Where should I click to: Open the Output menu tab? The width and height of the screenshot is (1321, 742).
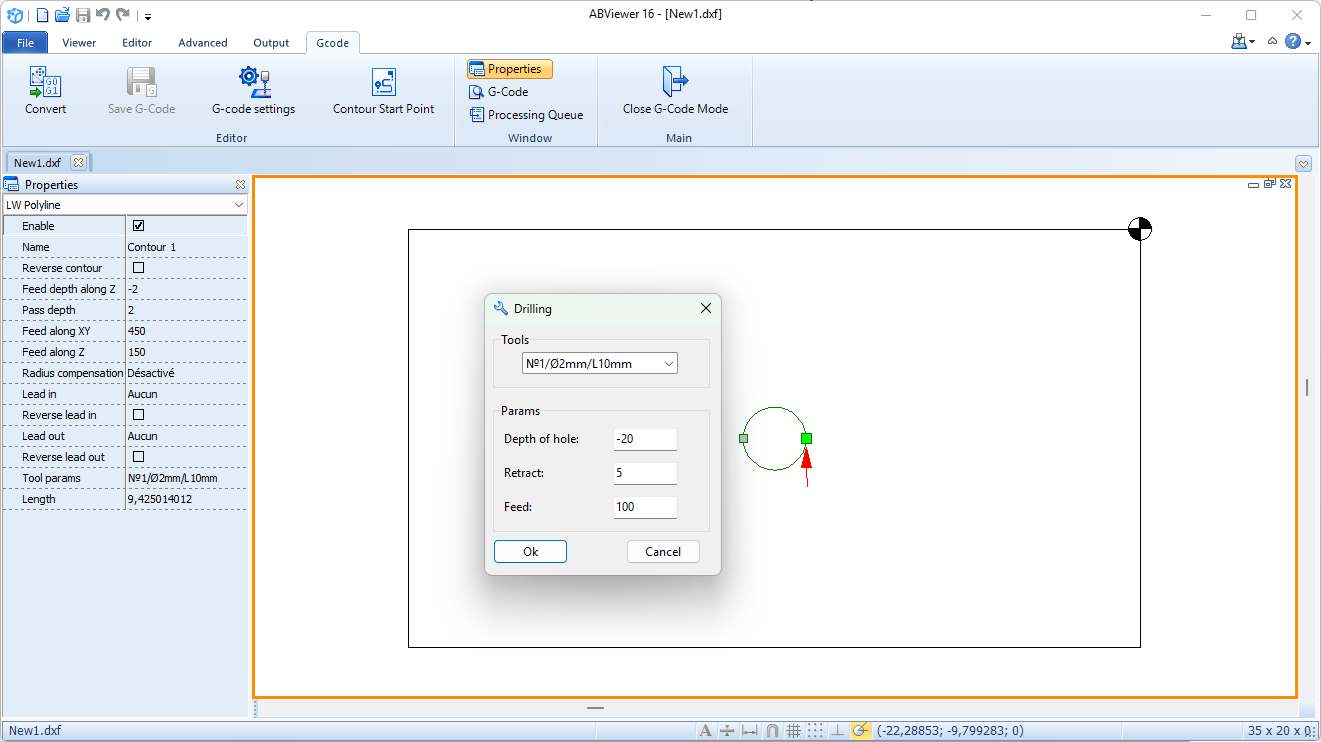click(271, 42)
